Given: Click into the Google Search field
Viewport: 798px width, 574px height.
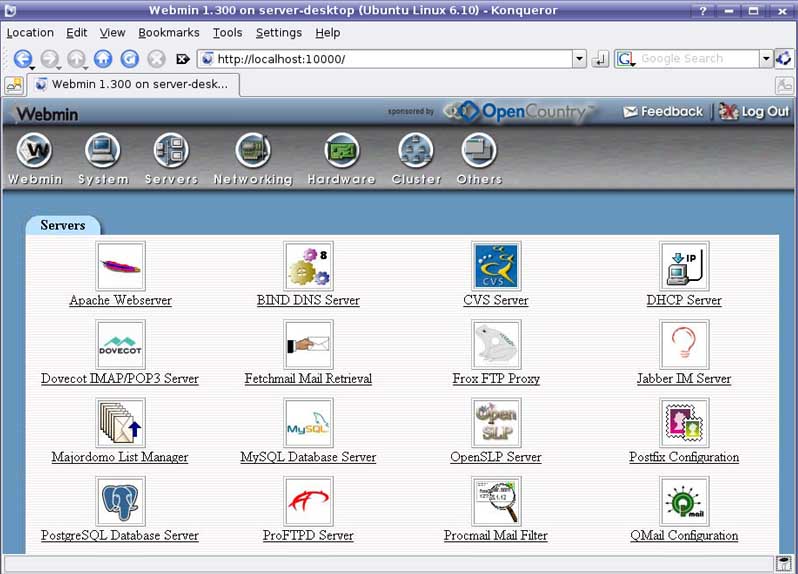Looking at the screenshot, I should point(698,59).
